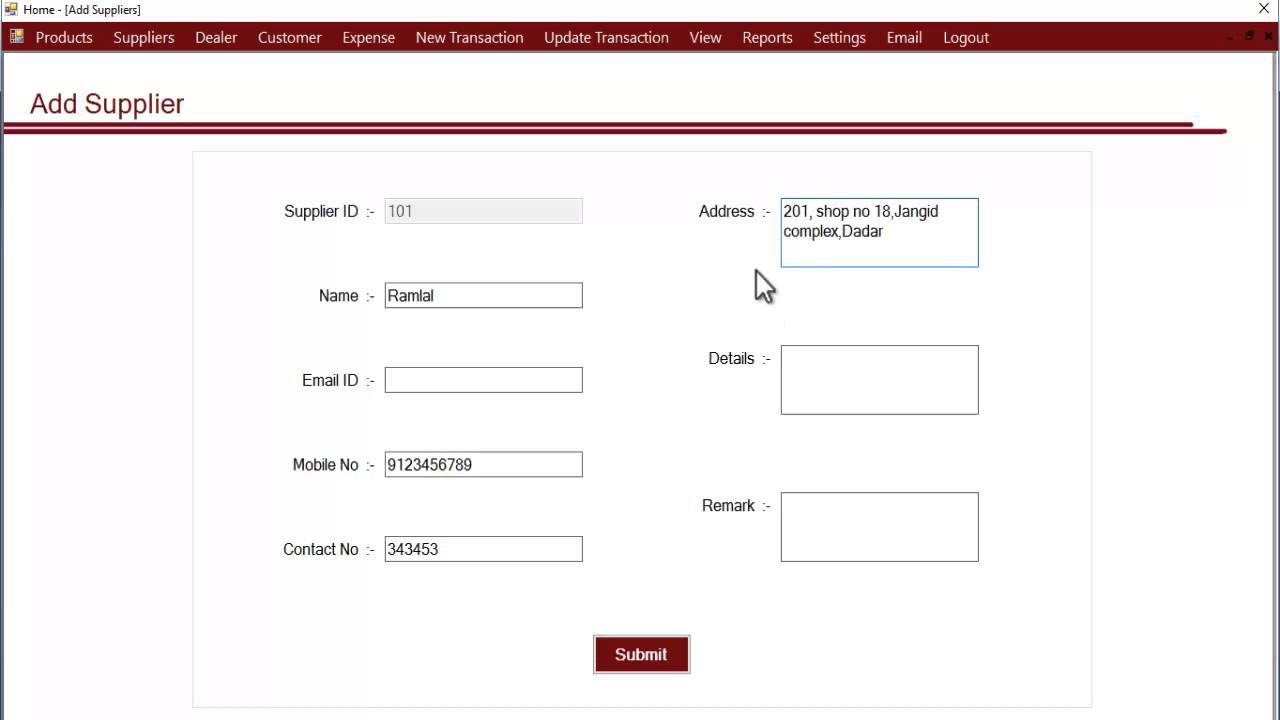Image resolution: width=1280 pixels, height=720 pixels.
Task: Click the Supplier ID label
Action: click(x=321, y=211)
